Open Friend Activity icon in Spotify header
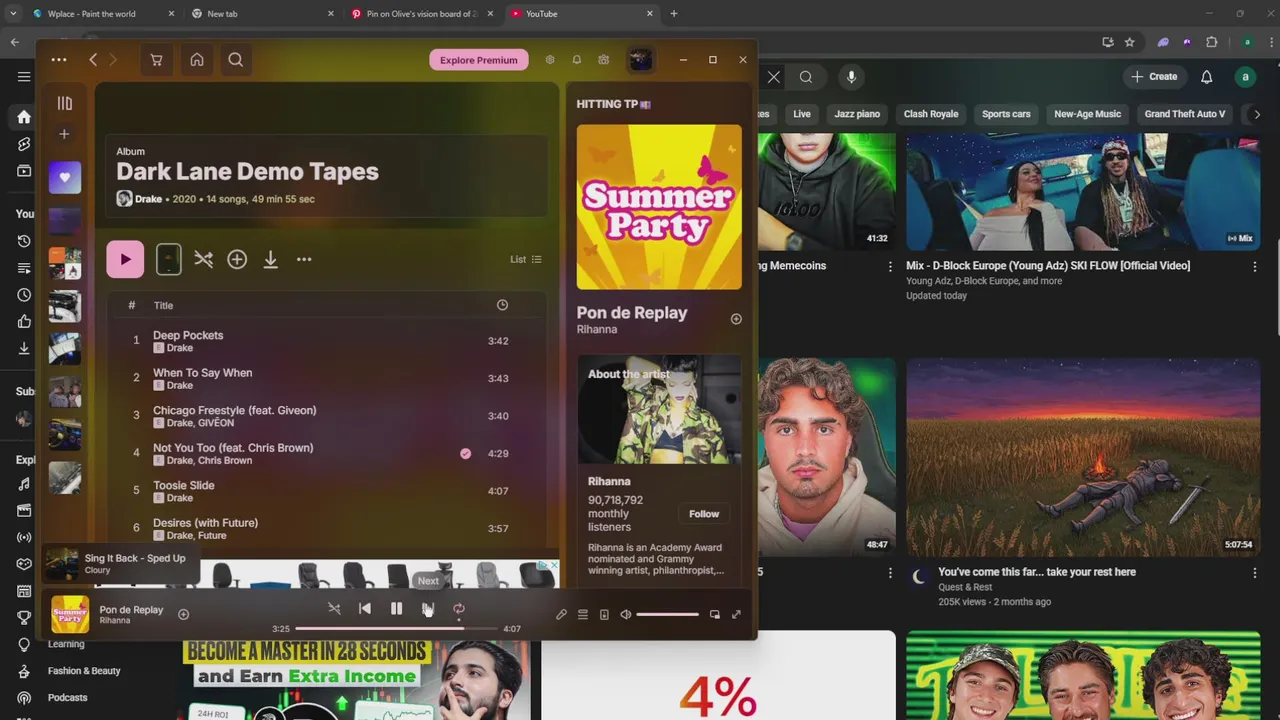The image size is (1280, 720). 604,60
